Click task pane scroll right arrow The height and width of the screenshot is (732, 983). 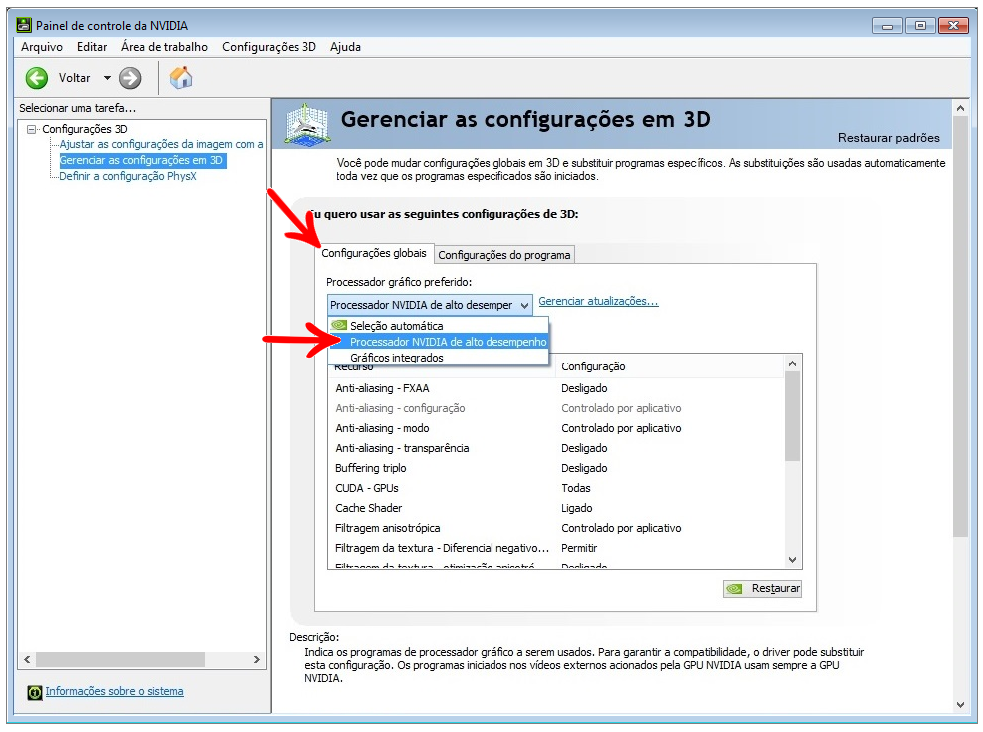(256, 660)
